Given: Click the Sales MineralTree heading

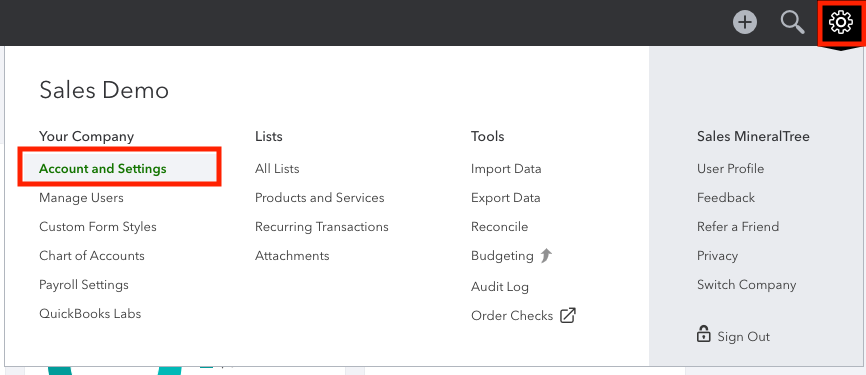Looking at the screenshot, I should [753, 136].
